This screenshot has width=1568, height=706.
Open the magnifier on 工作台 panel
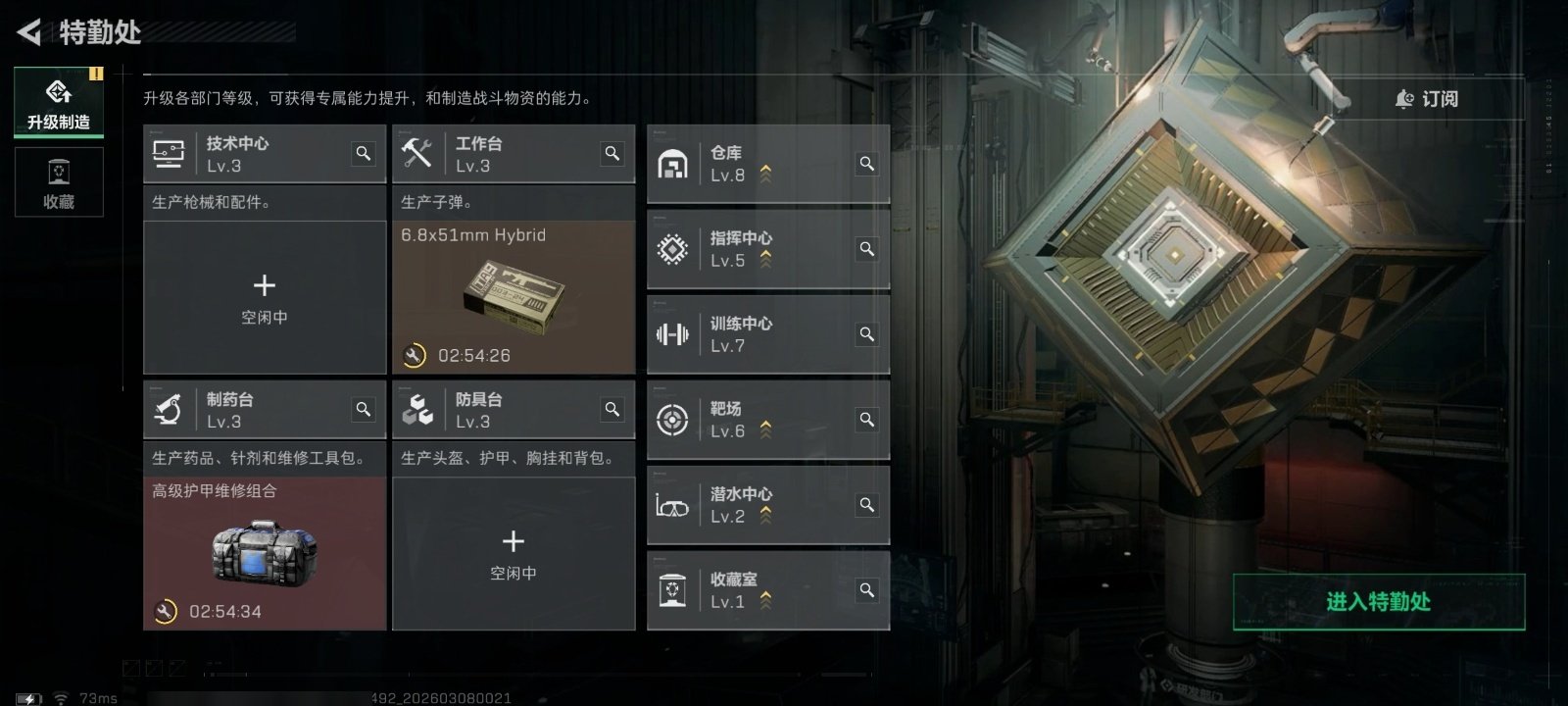click(x=612, y=154)
